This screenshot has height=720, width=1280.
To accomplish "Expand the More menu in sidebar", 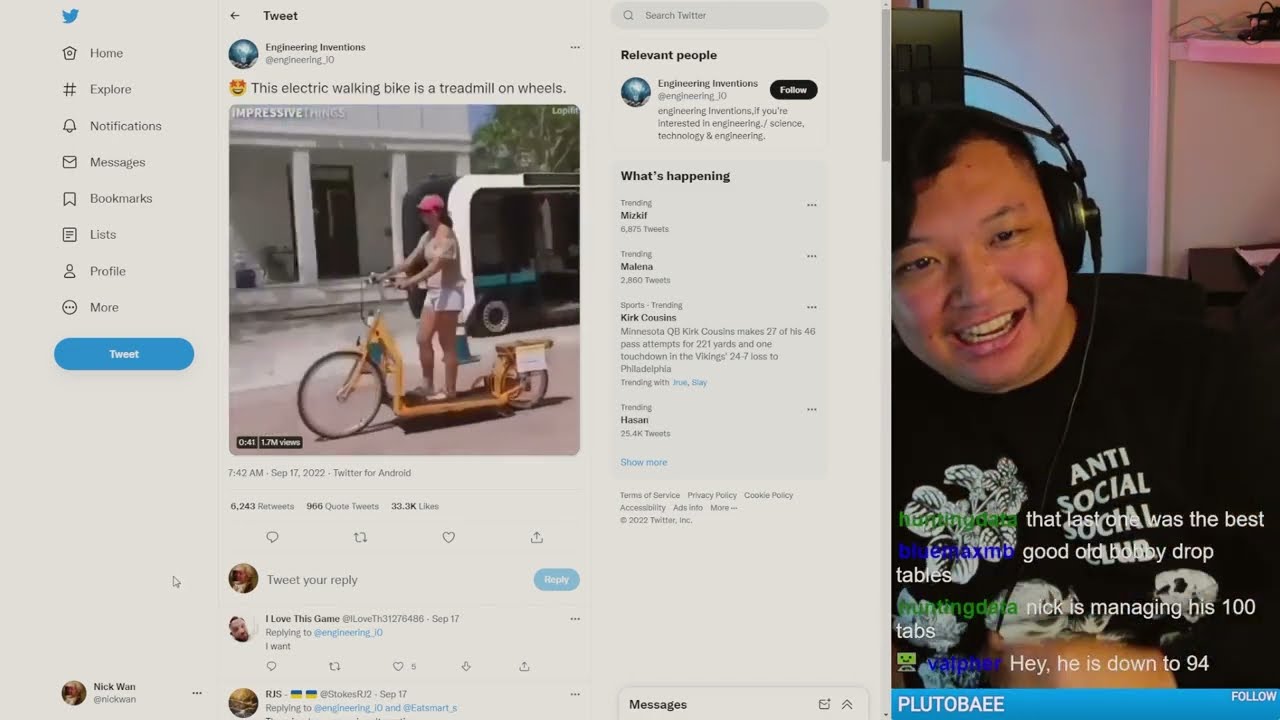I will point(91,307).
